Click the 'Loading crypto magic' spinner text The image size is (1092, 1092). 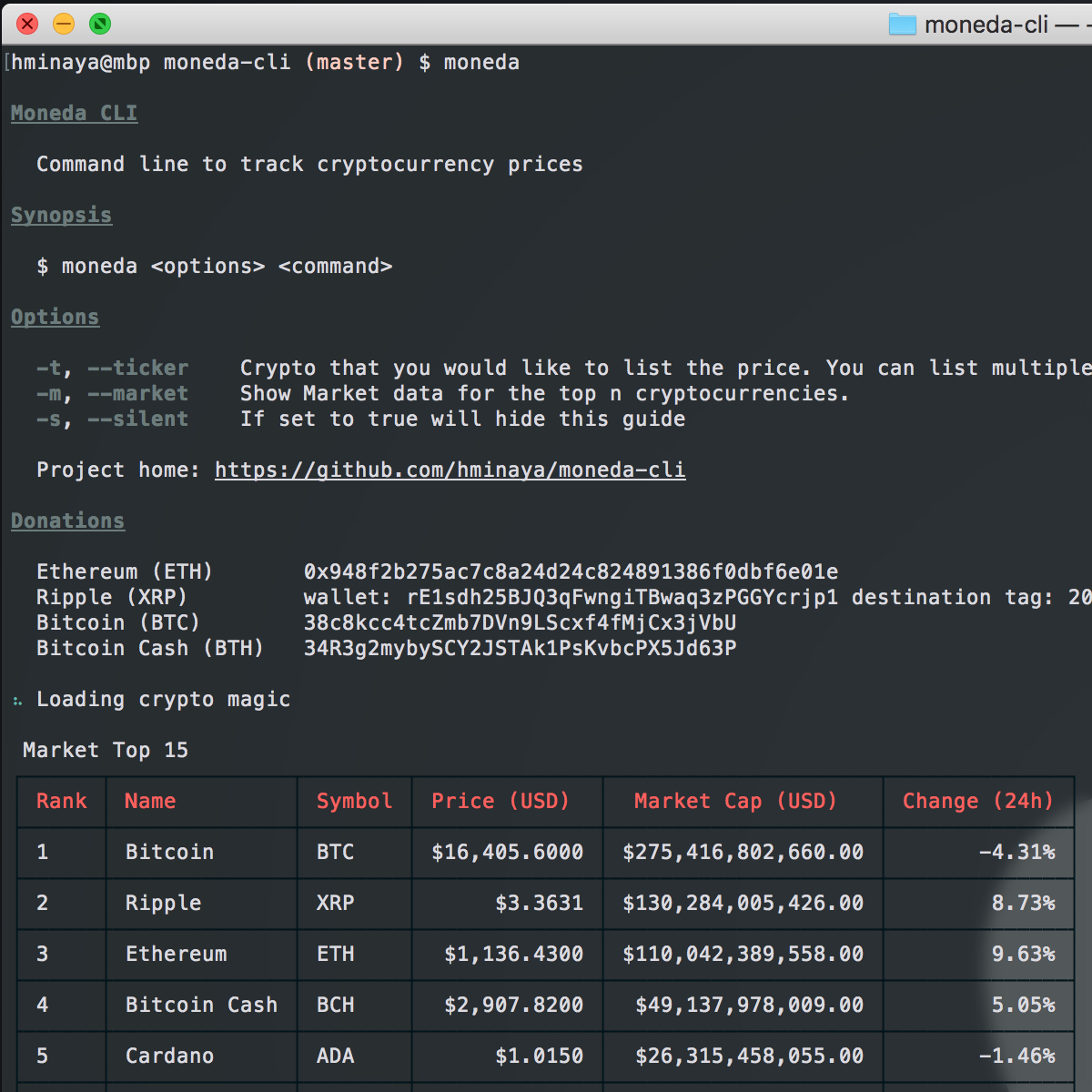163,699
